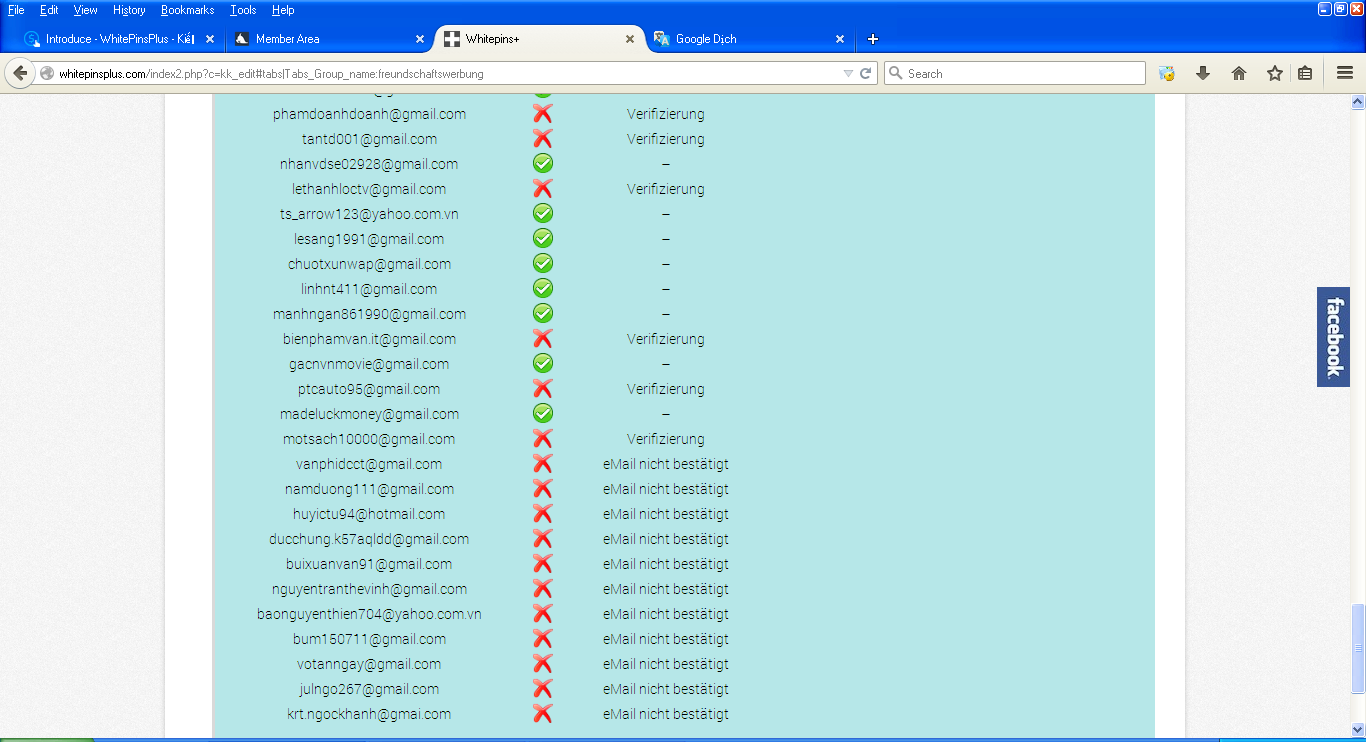Open the Downloads panel arrow icon
Screen dimensions: 1366x742
tap(1203, 73)
